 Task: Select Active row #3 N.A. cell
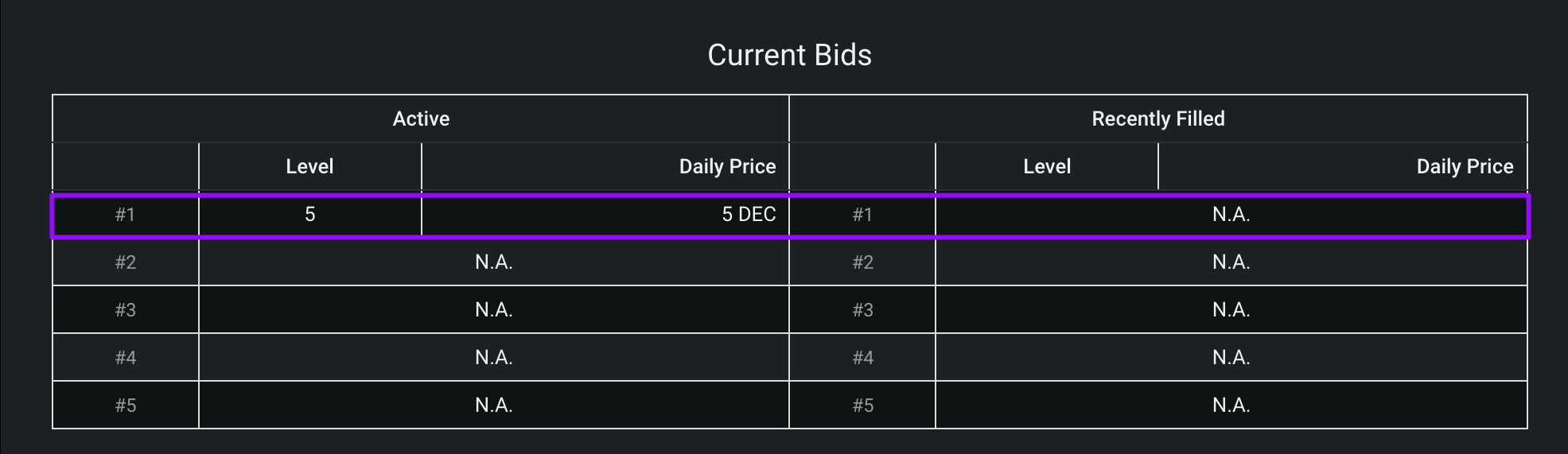click(494, 310)
